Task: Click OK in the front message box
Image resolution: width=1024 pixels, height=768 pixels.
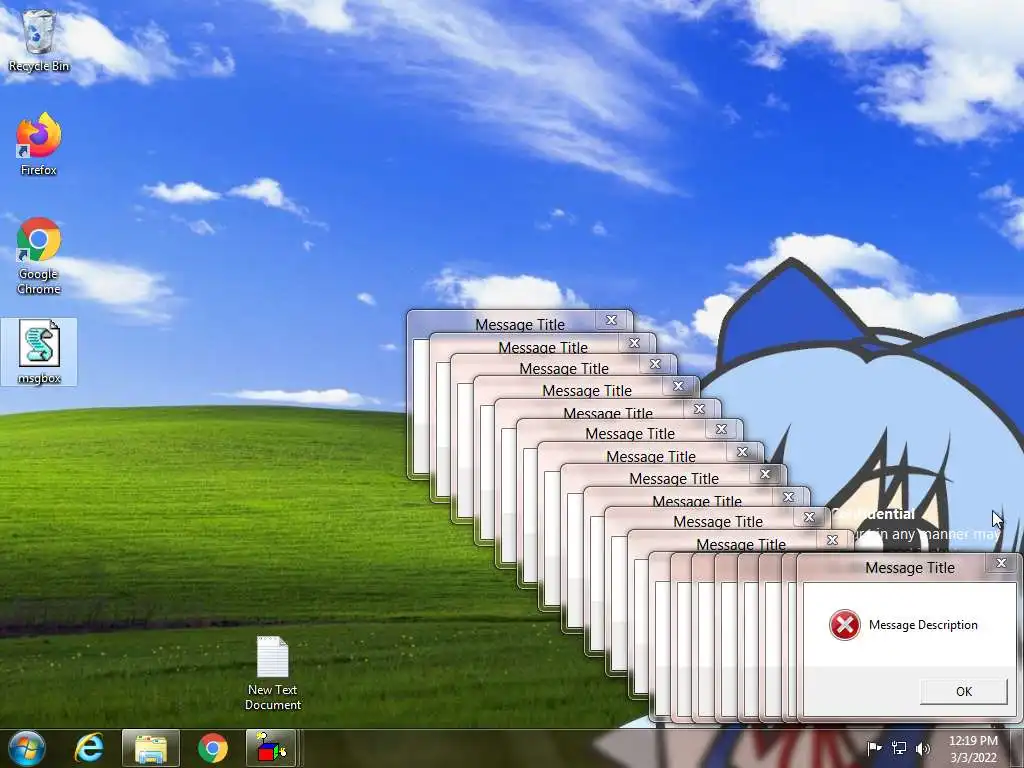Action: (963, 692)
